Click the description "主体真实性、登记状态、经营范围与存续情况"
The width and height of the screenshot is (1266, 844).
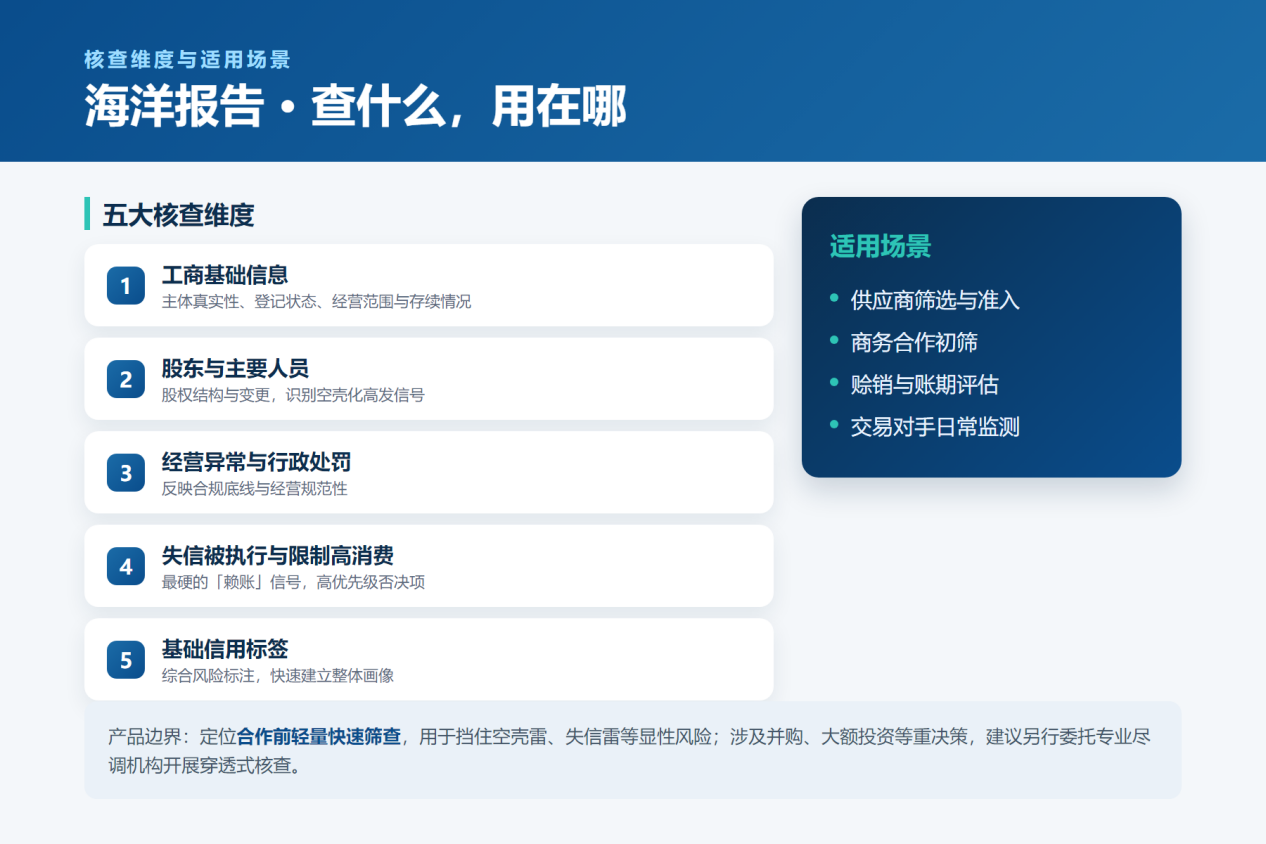tap(316, 301)
